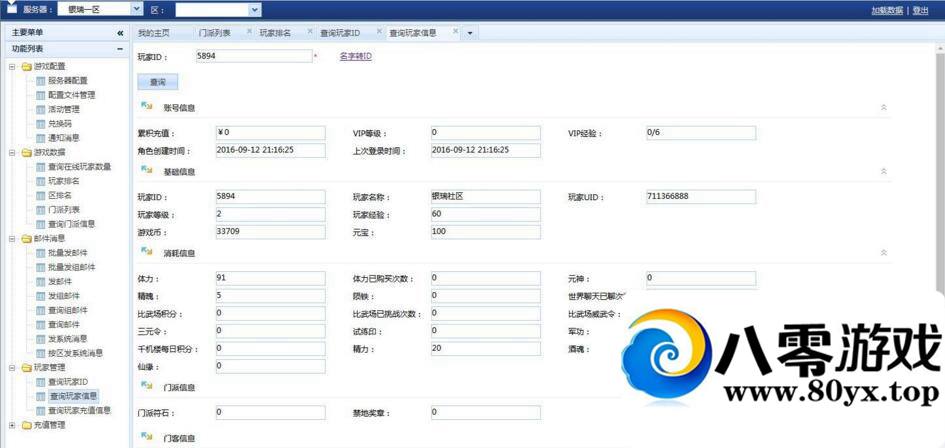Click the 游戏币 field showing 33709
945x448 pixels.
tap(270, 232)
